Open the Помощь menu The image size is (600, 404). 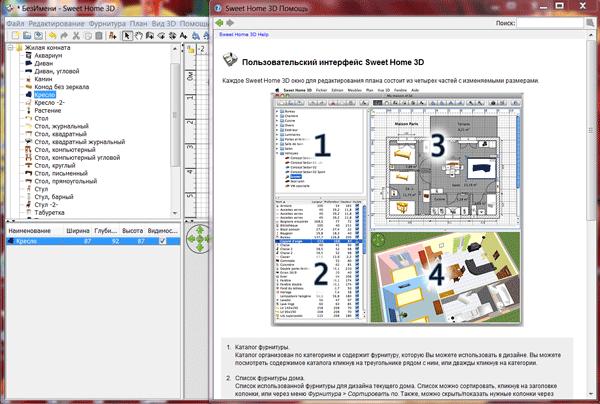[x=194, y=23]
